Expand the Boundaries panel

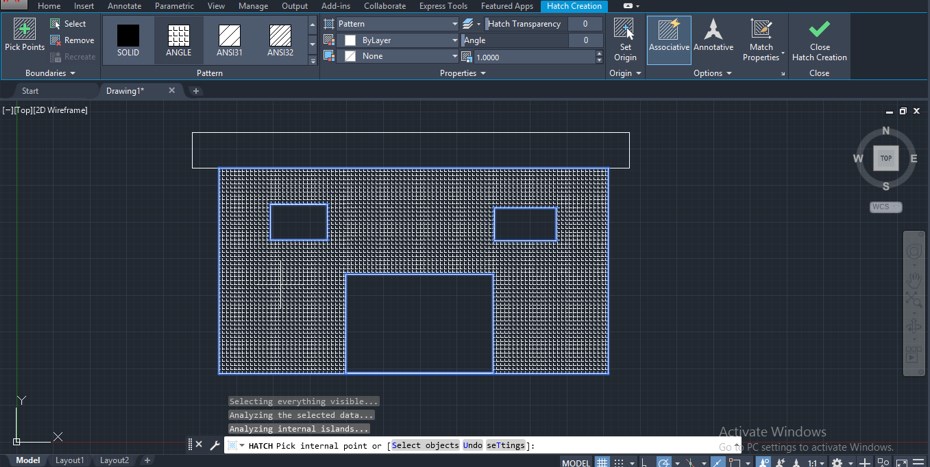click(x=50, y=73)
